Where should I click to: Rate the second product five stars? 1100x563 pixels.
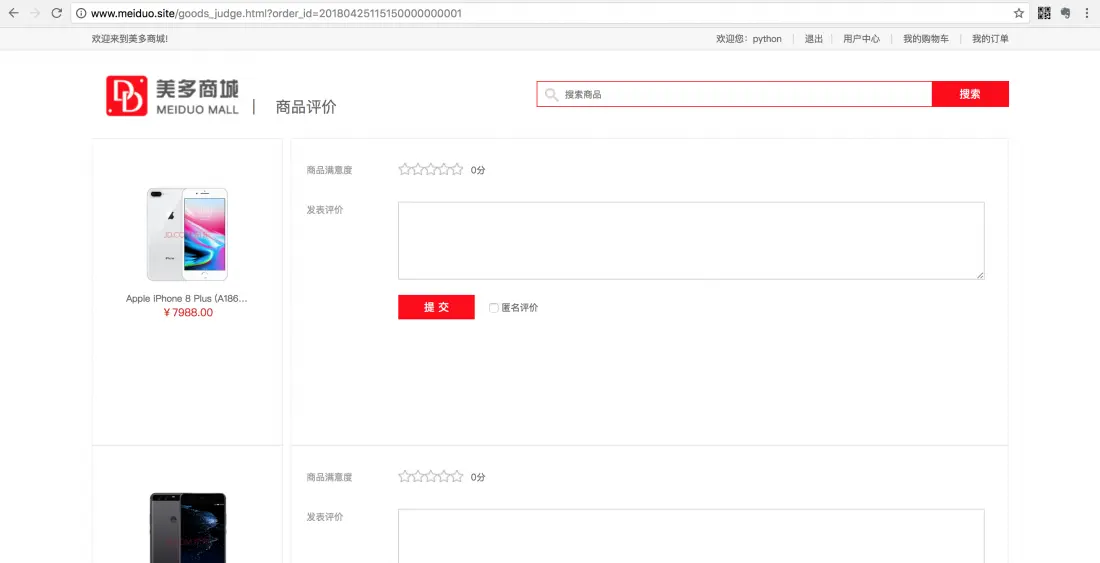click(x=457, y=477)
